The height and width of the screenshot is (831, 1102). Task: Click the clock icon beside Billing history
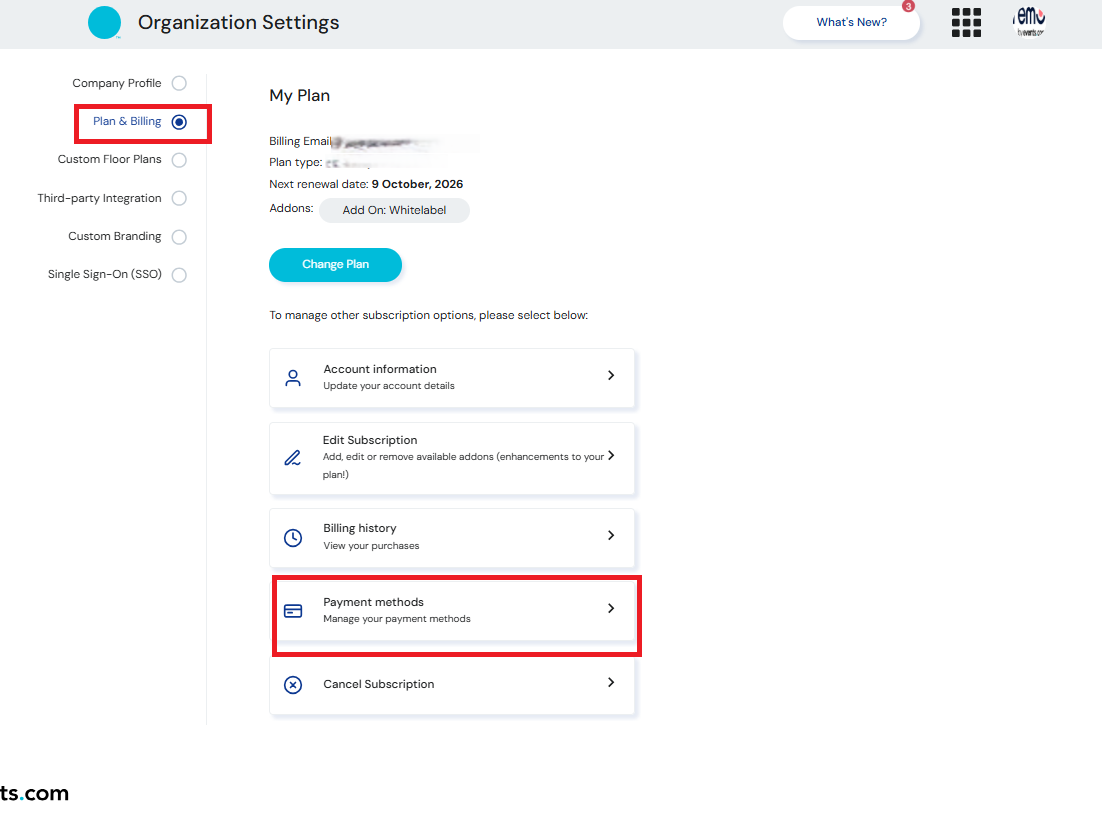tap(293, 538)
